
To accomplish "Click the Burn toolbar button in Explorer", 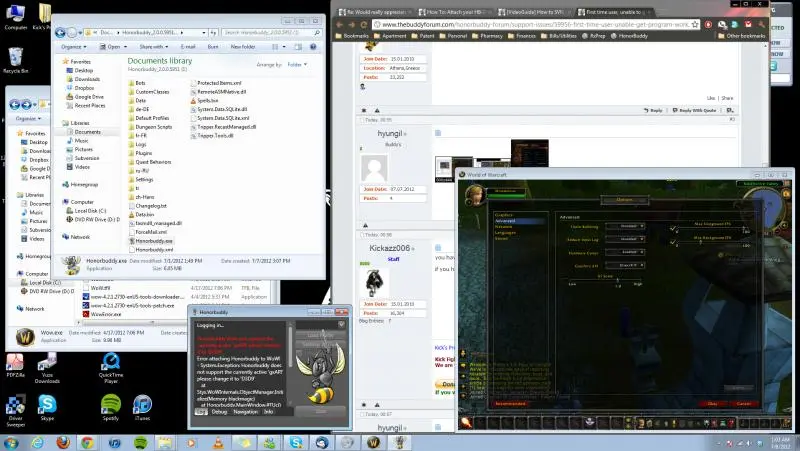I will [x=213, y=47].
